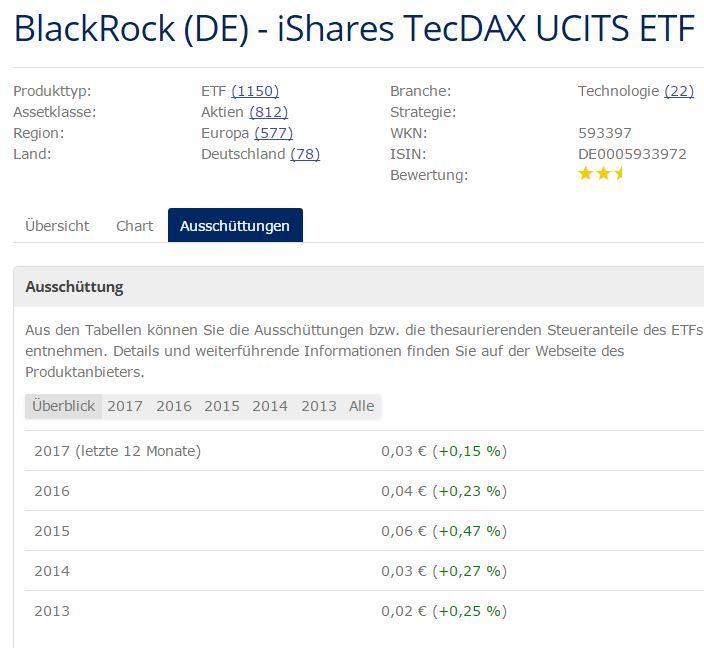
Task: Switch to the Übersicht tab
Action: click(57, 226)
